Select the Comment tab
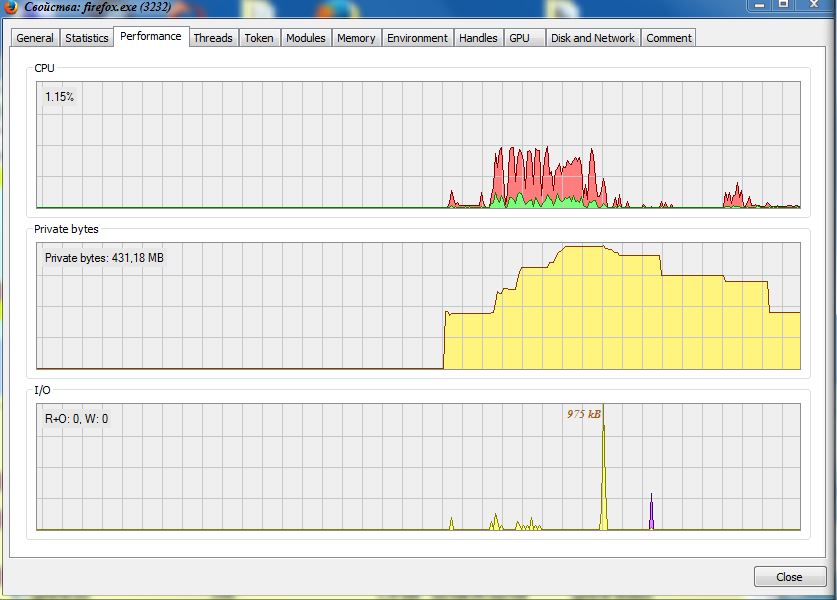 (669, 38)
